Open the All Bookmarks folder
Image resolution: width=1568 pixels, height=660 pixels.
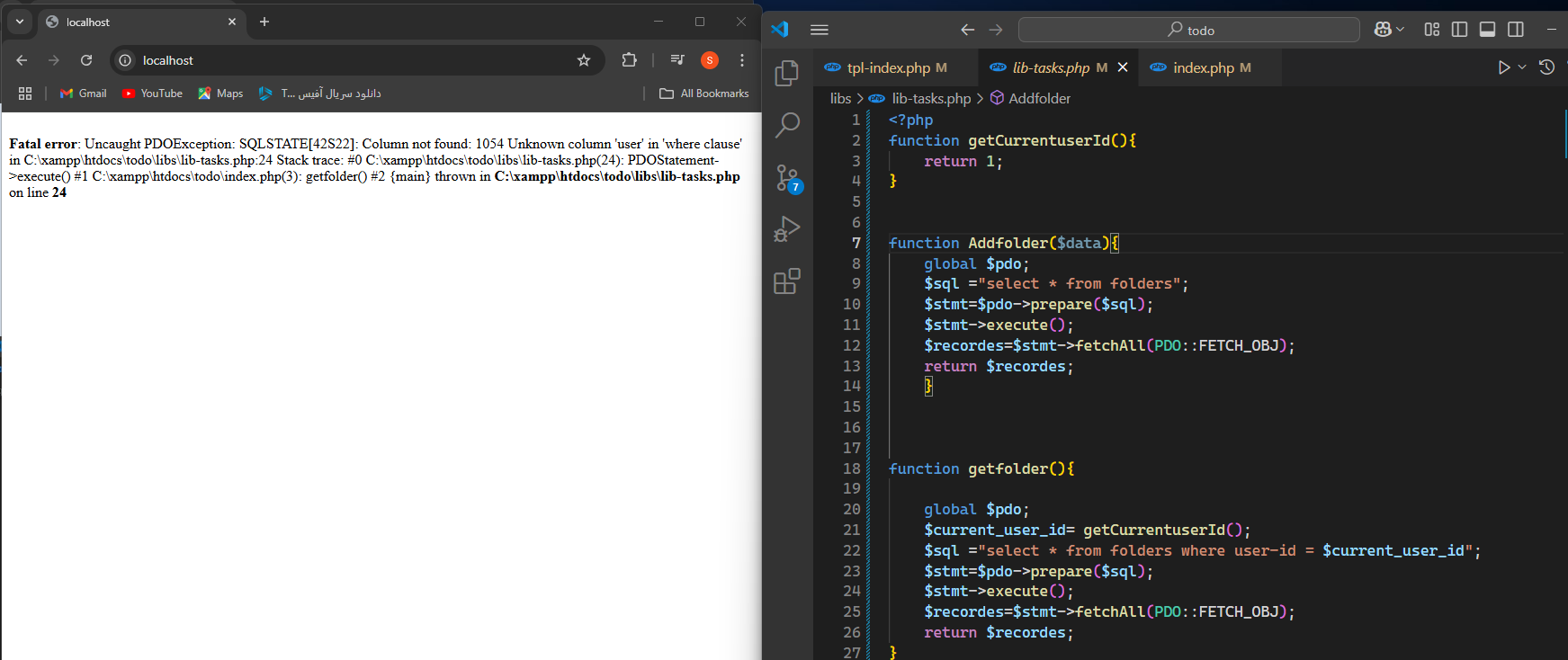tap(703, 94)
